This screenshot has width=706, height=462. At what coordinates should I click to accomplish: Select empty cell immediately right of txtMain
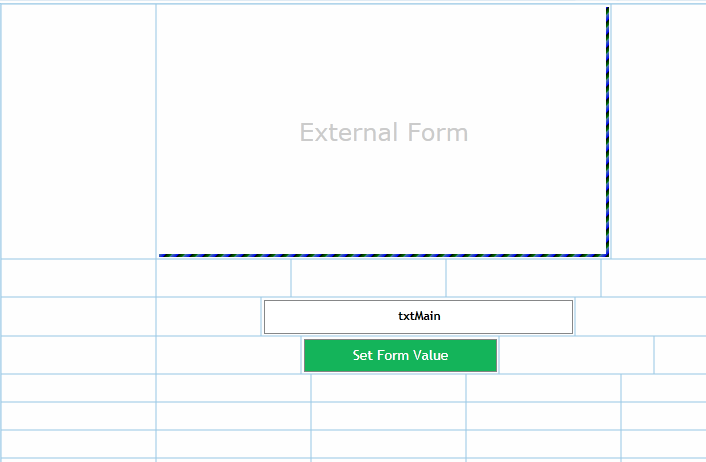click(641, 317)
